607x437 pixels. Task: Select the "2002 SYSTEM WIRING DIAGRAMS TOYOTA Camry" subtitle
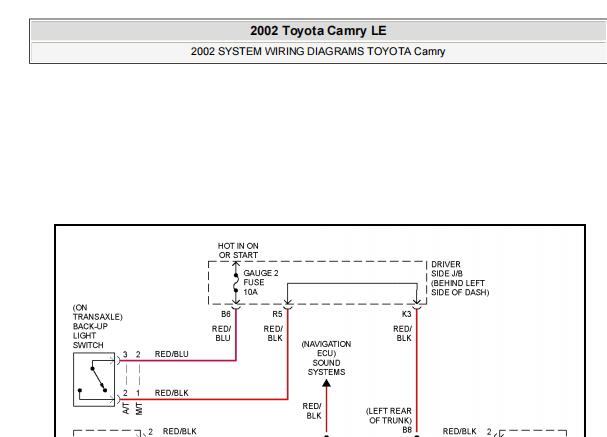318,51
